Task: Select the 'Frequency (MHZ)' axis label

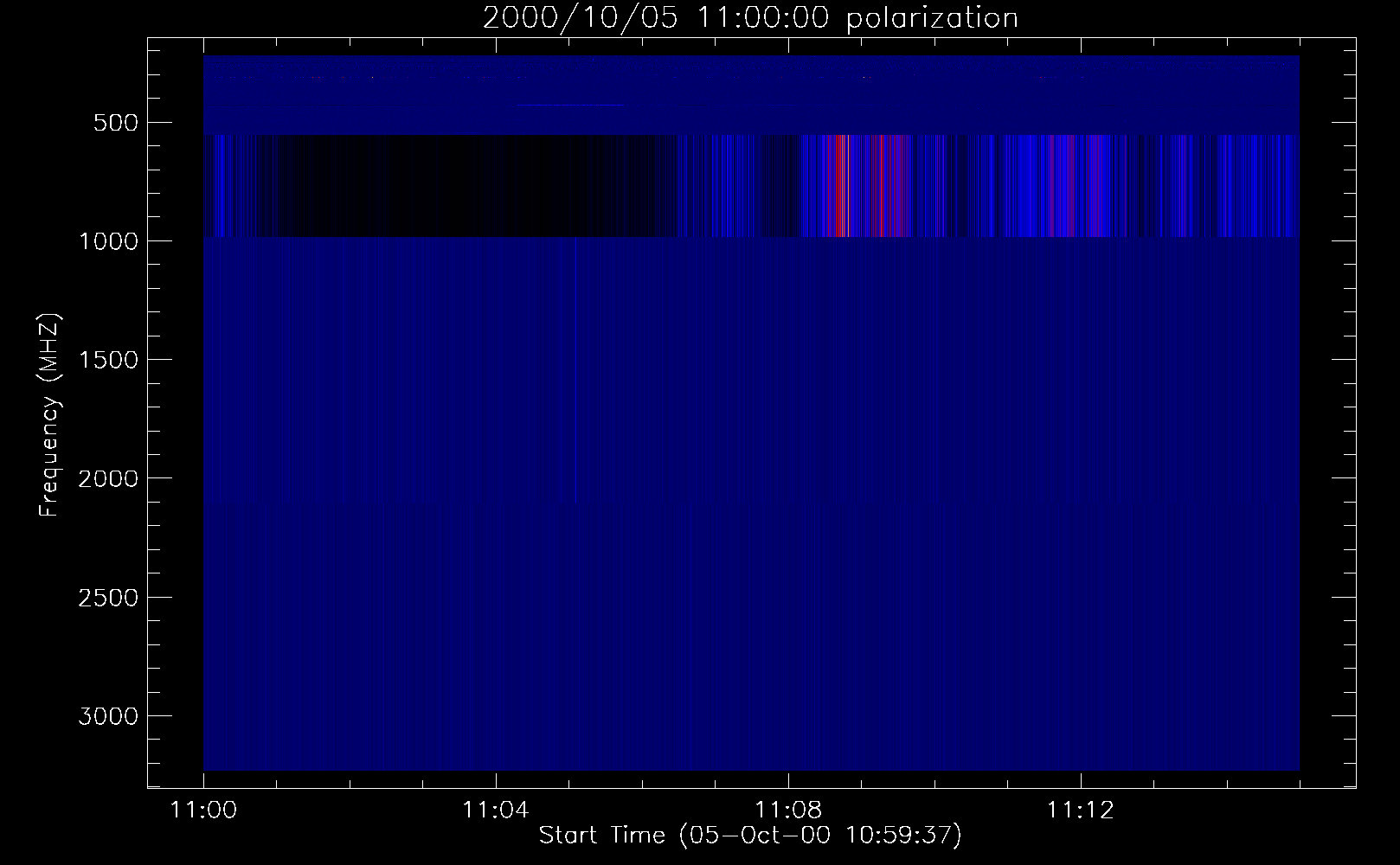Action: click(x=49, y=415)
